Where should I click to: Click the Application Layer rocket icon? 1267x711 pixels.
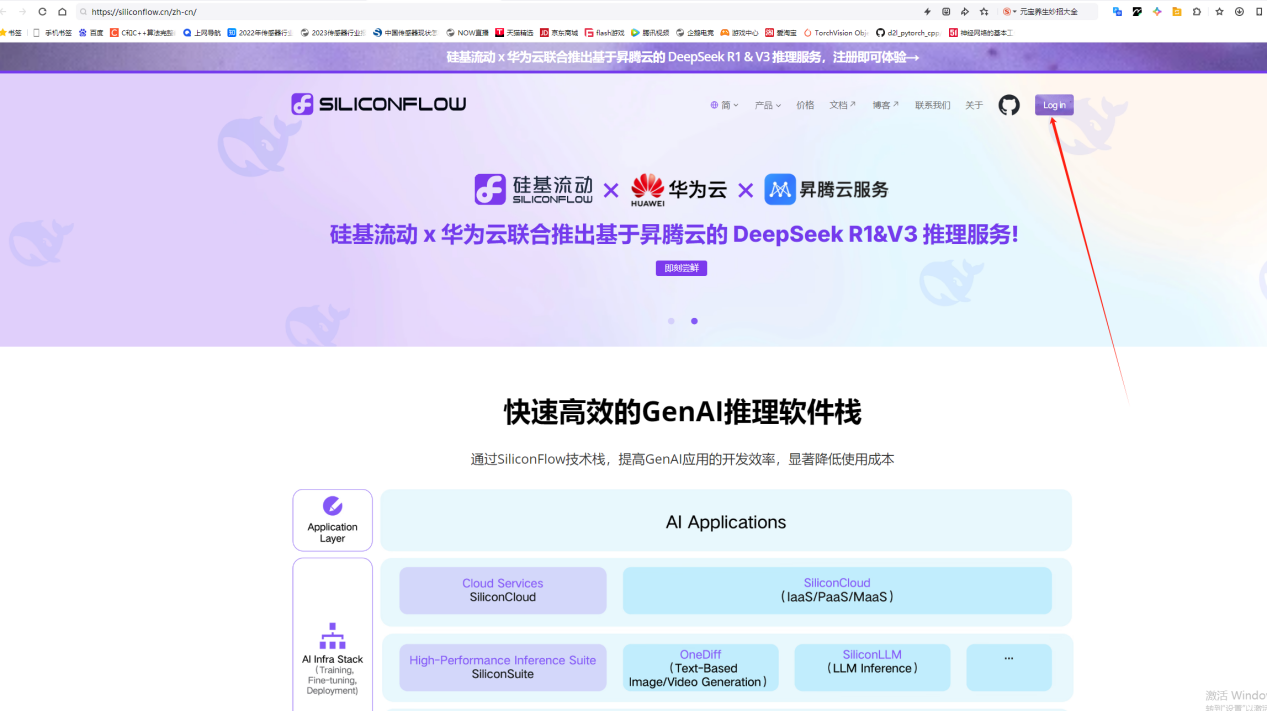(x=332, y=506)
